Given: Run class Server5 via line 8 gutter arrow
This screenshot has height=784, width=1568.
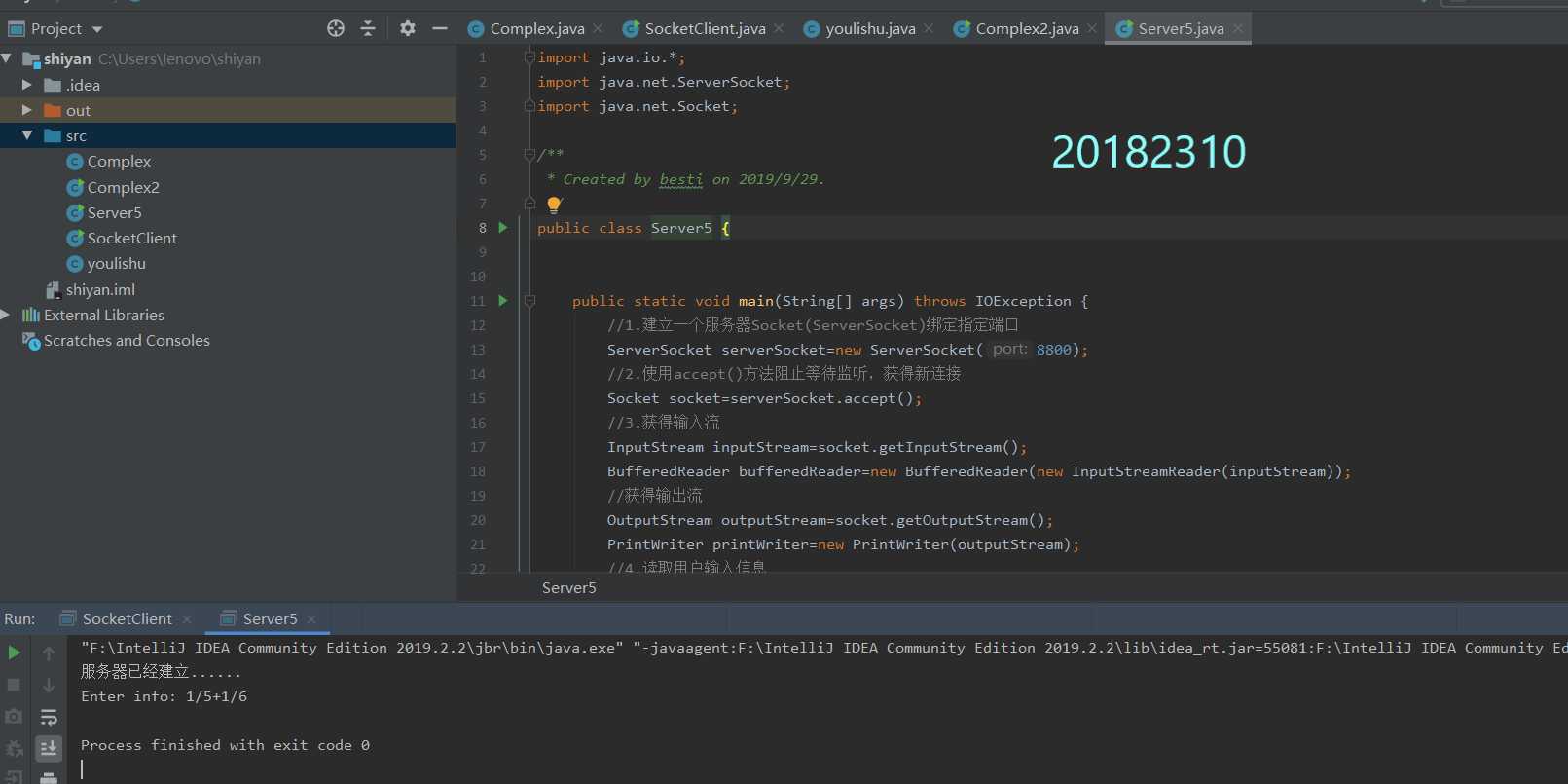Looking at the screenshot, I should (503, 227).
